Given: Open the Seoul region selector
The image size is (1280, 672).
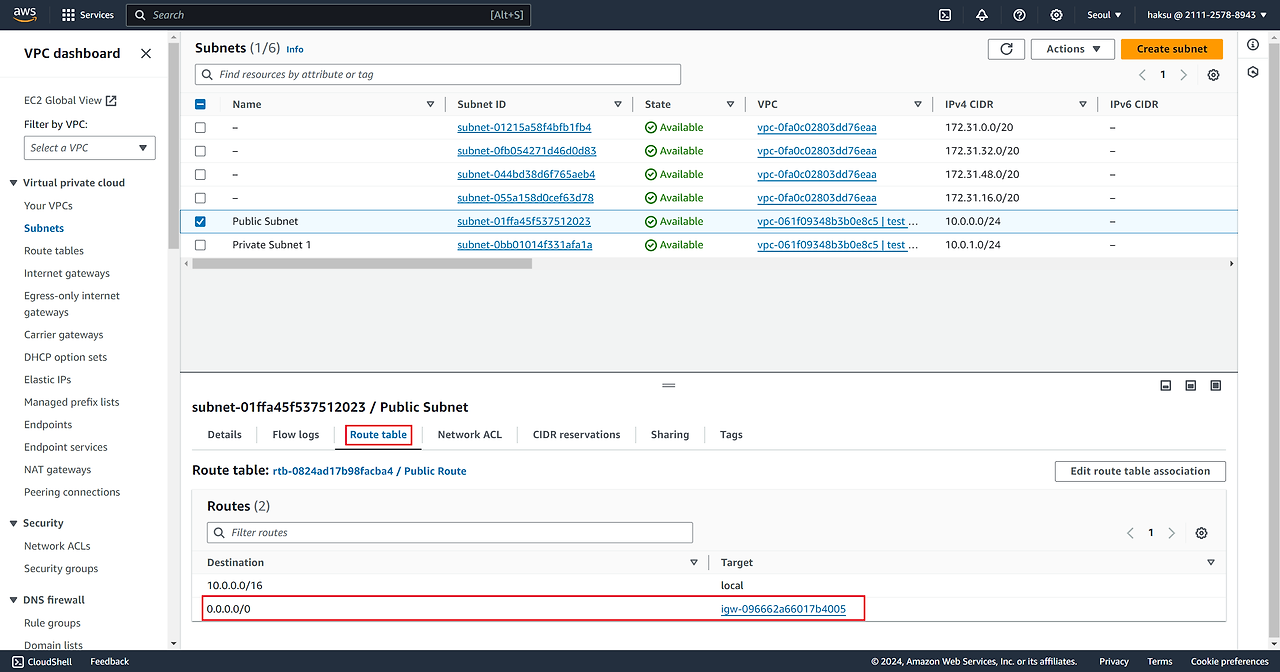Looking at the screenshot, I should click(1104, 15).
